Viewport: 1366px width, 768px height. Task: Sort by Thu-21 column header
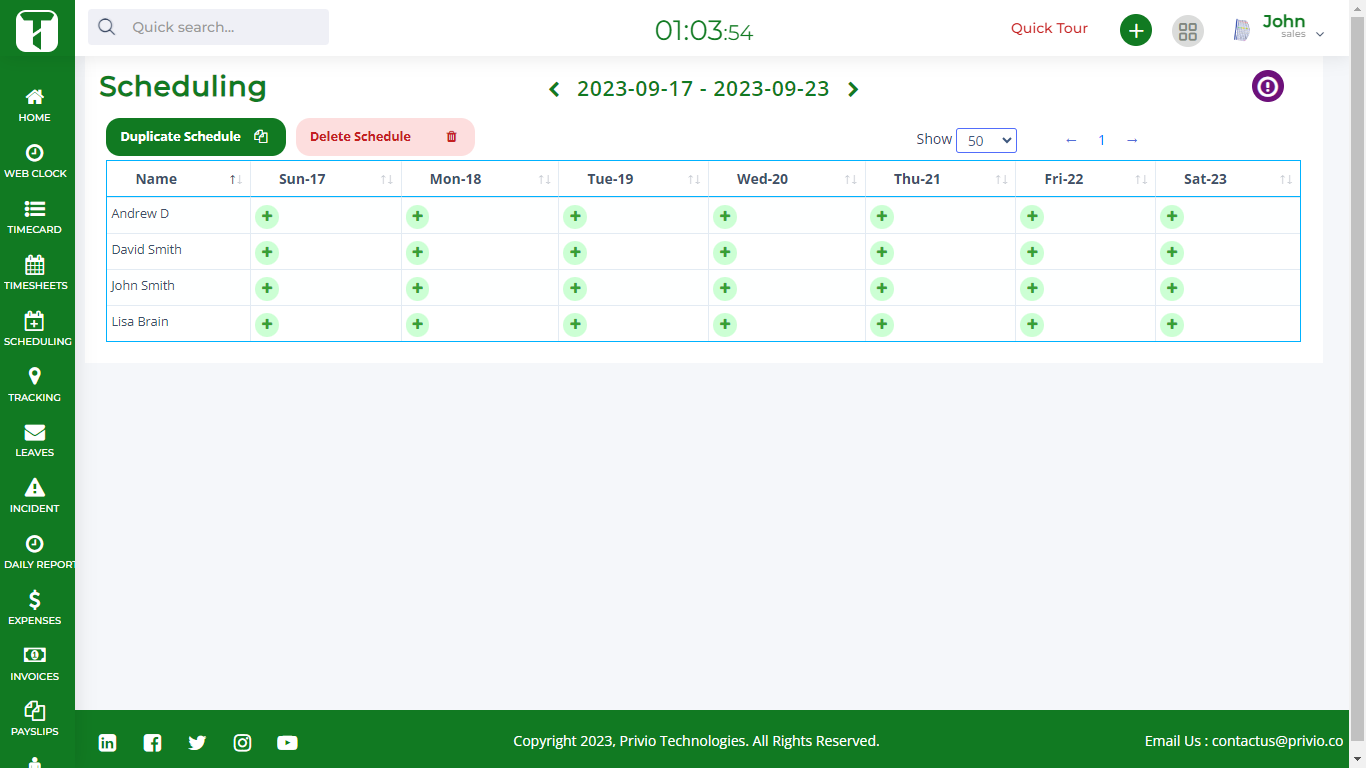(x=941, y=179)
